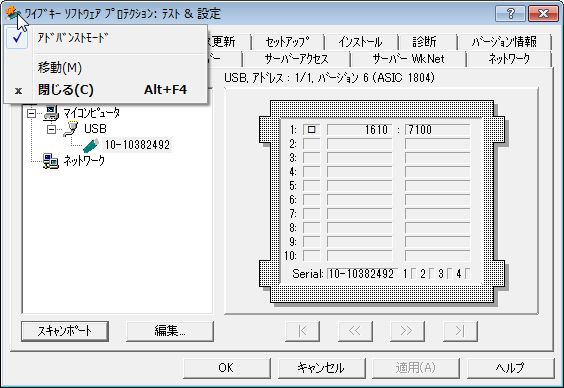The height and width of the screenshot is (388, 564).
Task: Collapse the USB tree node
Action: (x=51, y=129)
